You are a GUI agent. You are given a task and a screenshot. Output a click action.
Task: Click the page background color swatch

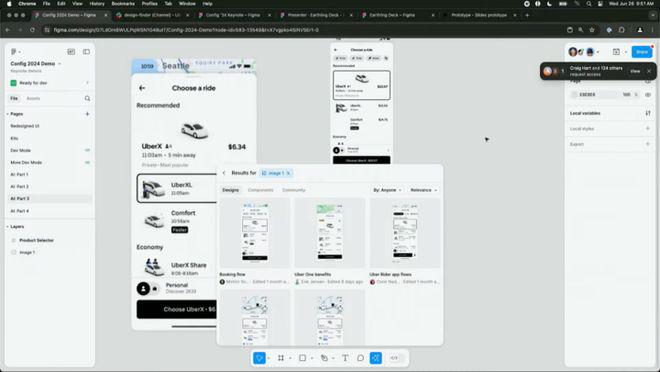tap(574, 95)
